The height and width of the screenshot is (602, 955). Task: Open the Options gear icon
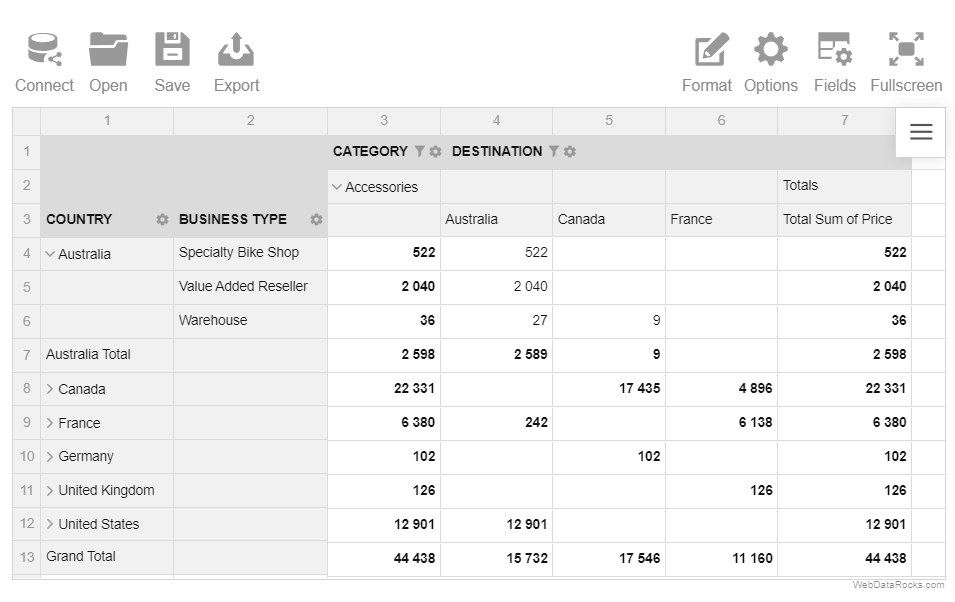coord(771,49)
